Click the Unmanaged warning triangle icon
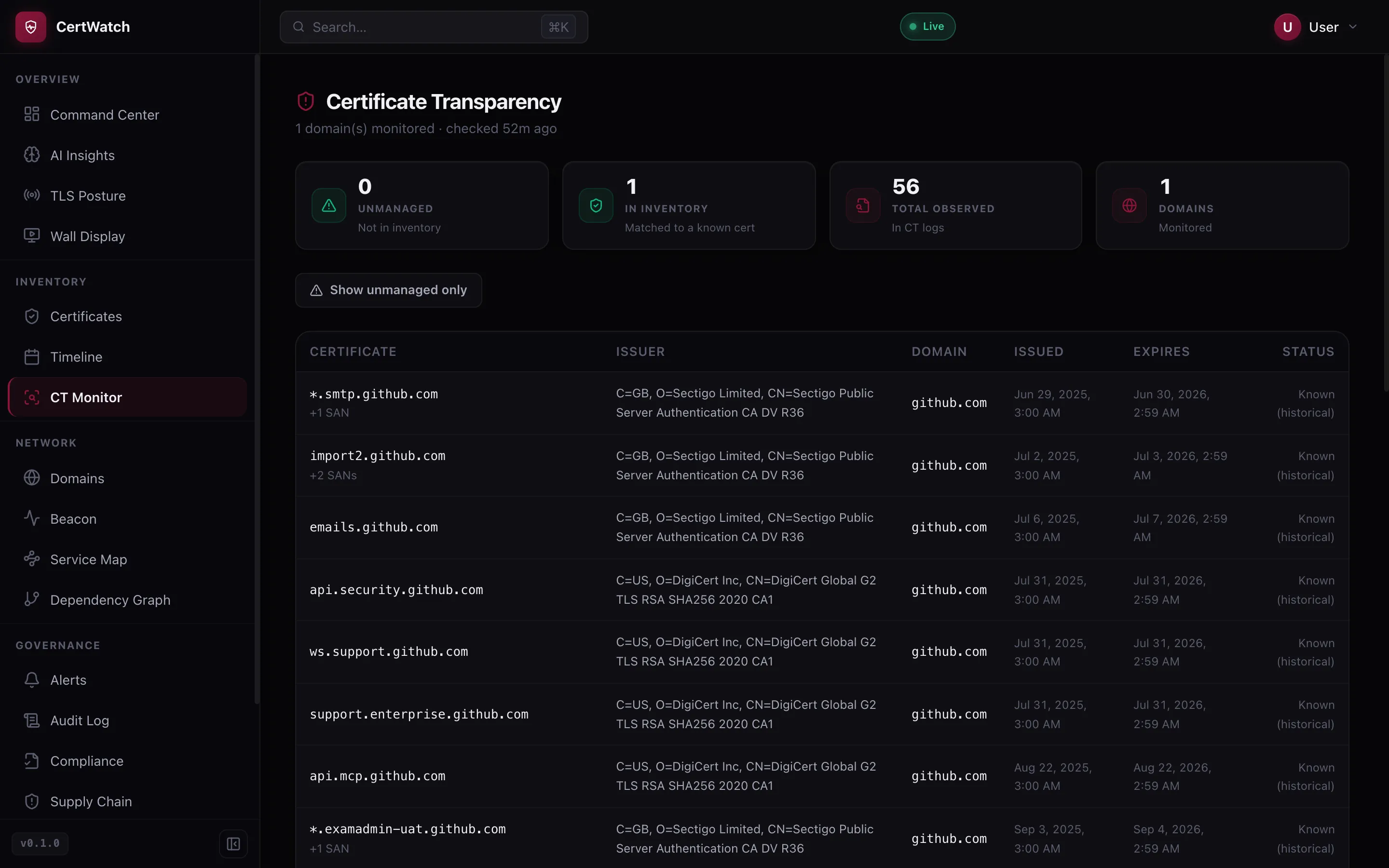The width and height of the screenshot is (1389, 868). [x=329, y=205]
